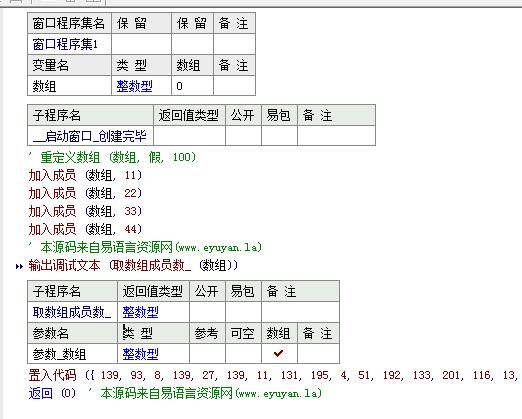This screenshot has width=522, height=419.
Task: Click the 备 注 cell of 参数_数组
Action: pyautogui.click(x=318, y=353)
